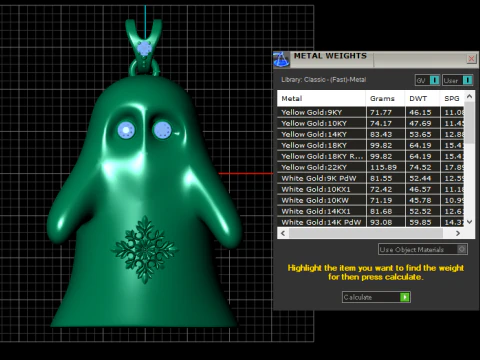Toggle the GV library switch

click(x=427, y=80)
